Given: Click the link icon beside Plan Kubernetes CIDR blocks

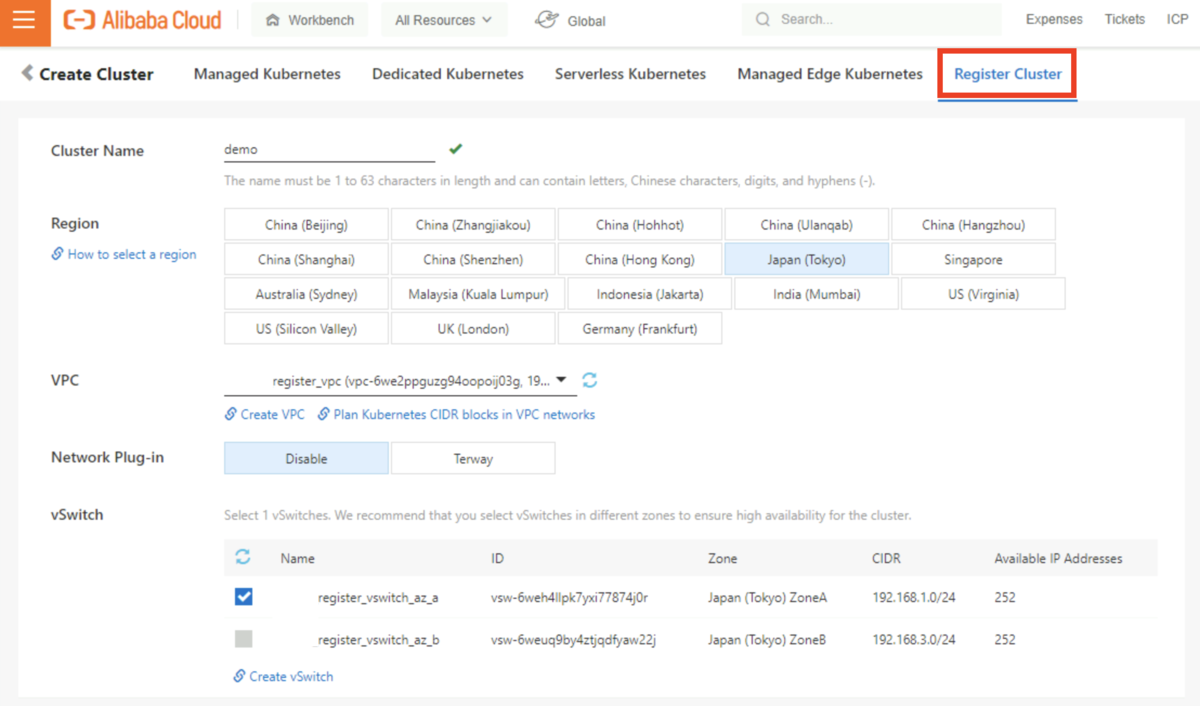Looking at the screenshot, I should pos(324,414).
